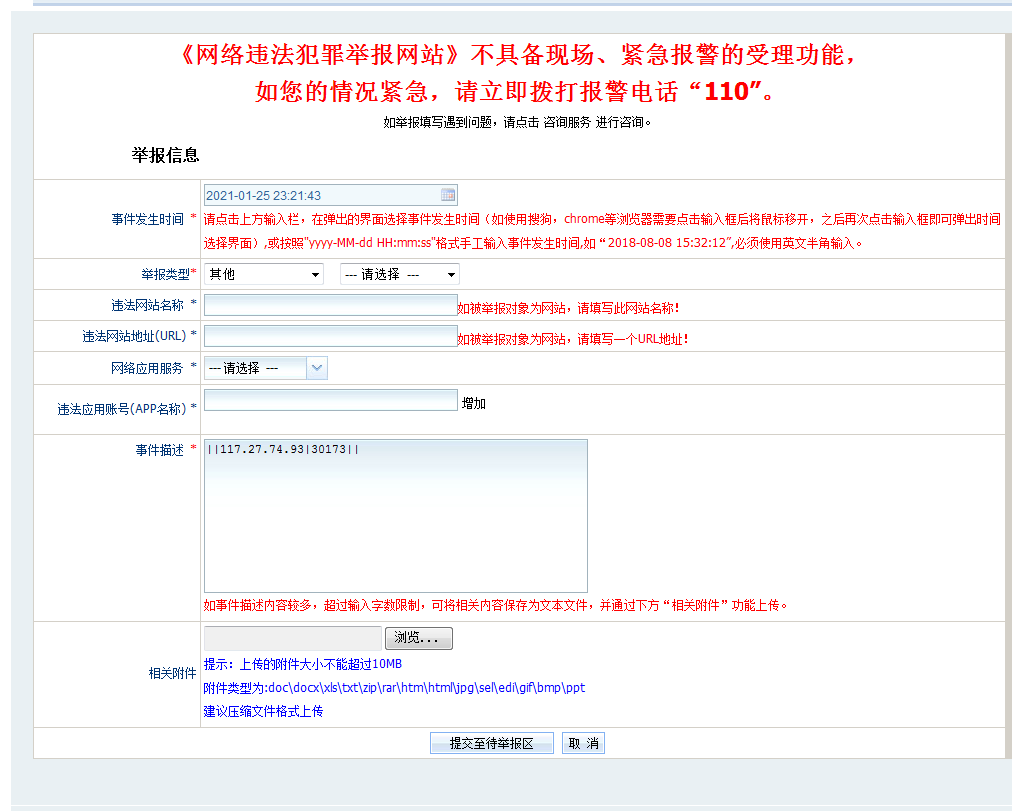Expand the second 举报类型 请选择 dropdown
The height and width of the screenshot is (811, 1012).
pyautogui.click(x=400, y=274)
